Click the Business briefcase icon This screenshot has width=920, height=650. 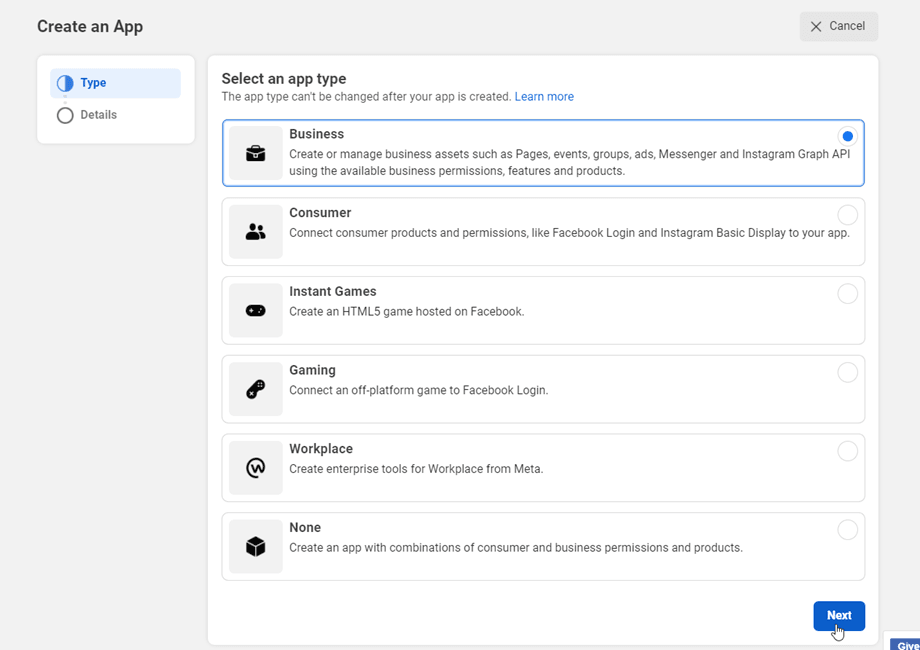[x=256, y=153]
